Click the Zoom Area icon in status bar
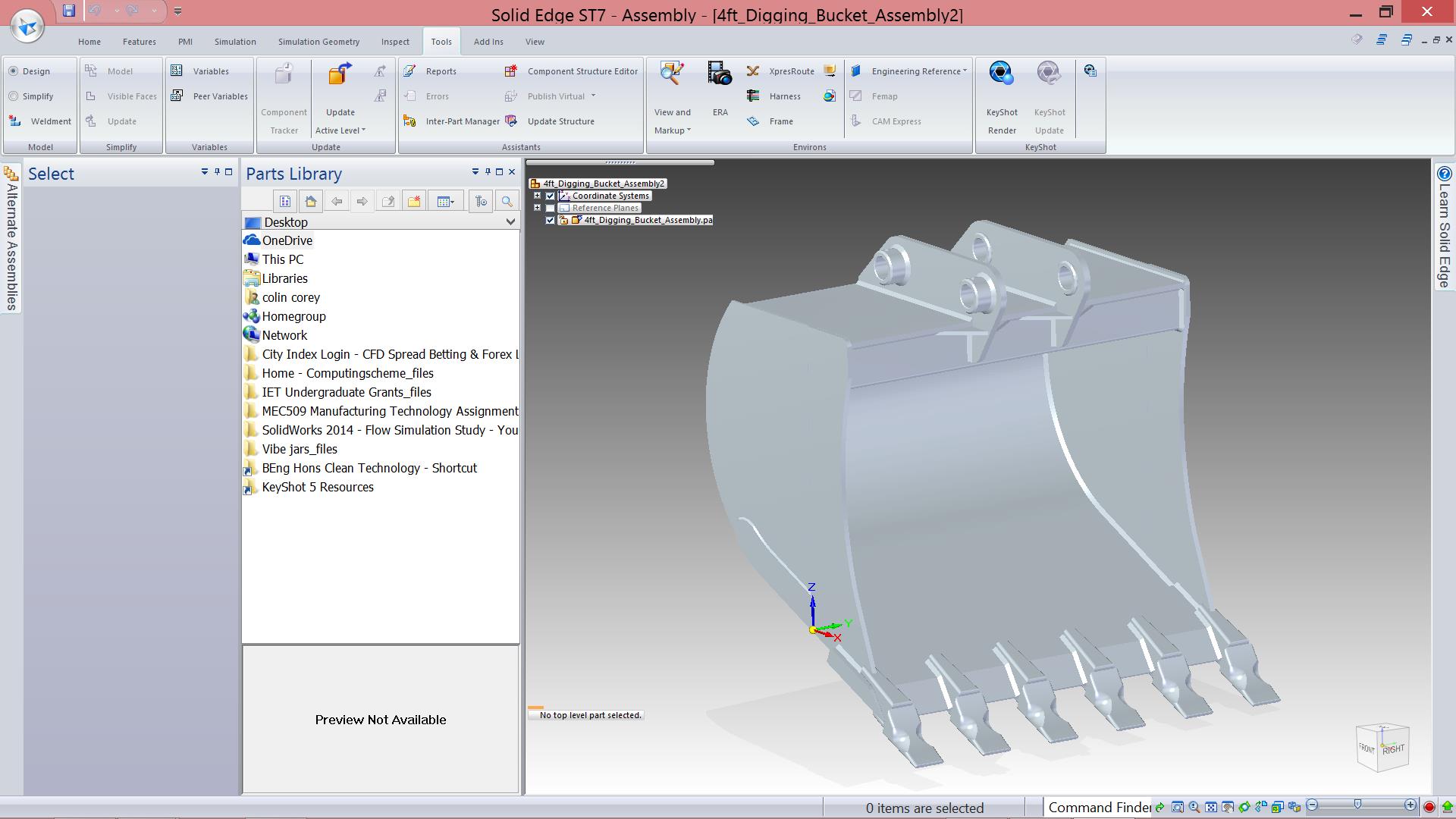Screen dimensions: 1456x819 click(1178, 807)
